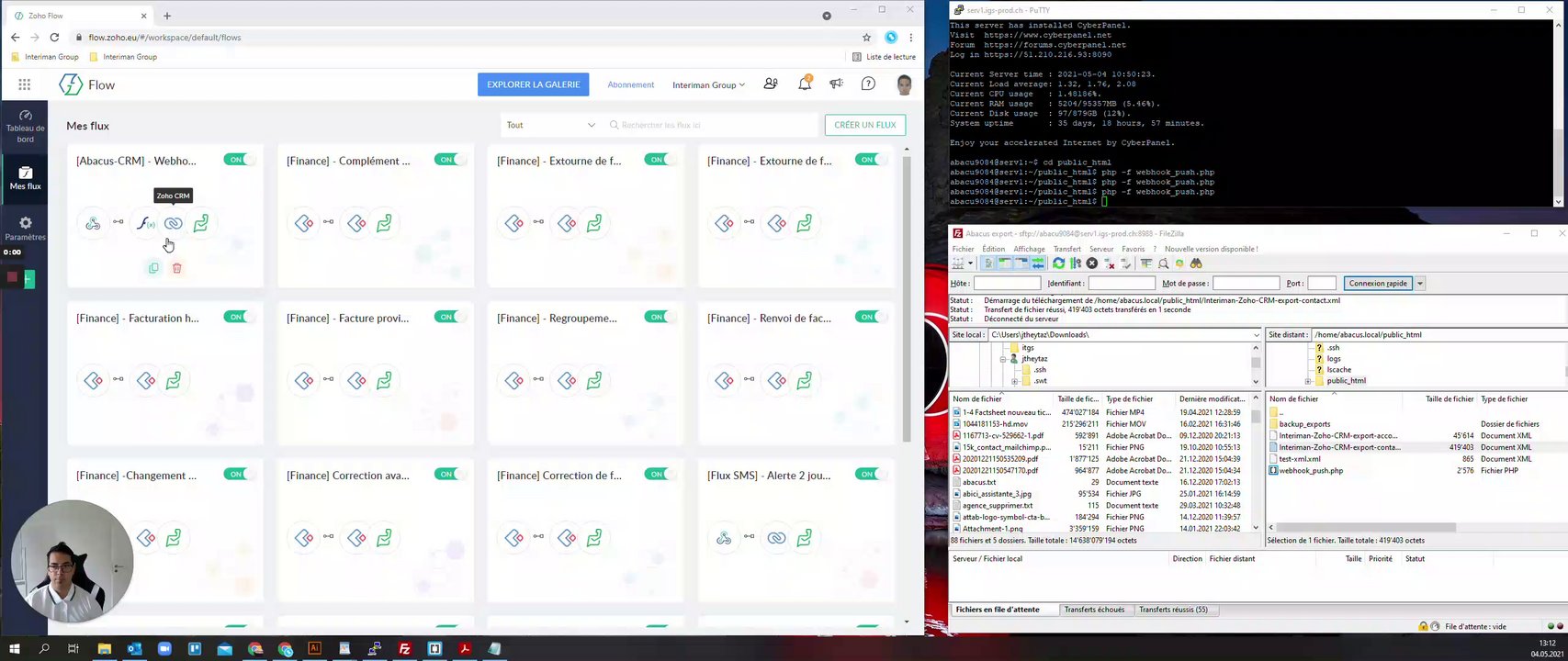Expand the Site local path dropdown
Image resolution: width=1568 pixels, height=661 pixels.
(x=1257, y=335)
